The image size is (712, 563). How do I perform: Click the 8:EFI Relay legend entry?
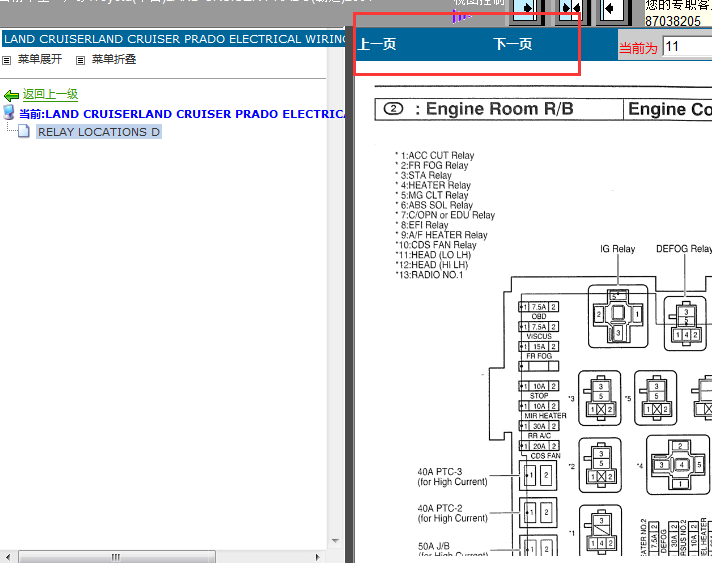(422, 225)
